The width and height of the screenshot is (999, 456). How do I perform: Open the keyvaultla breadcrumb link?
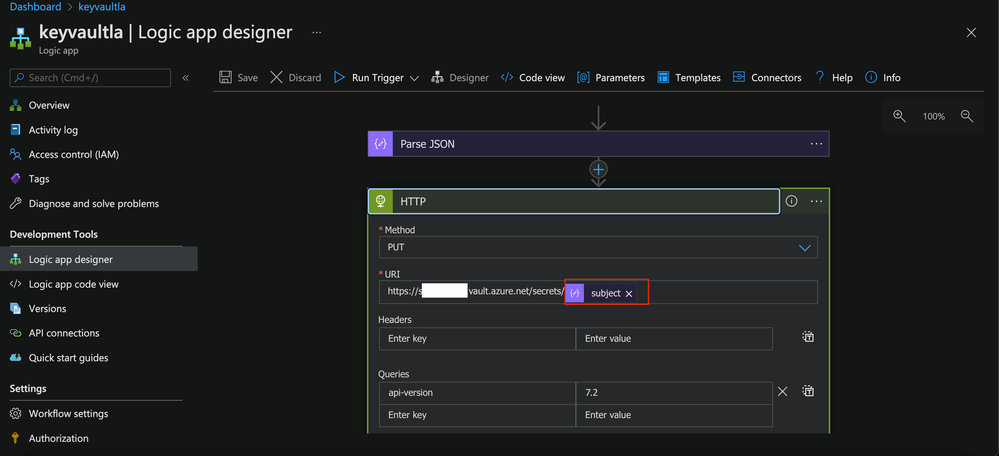101,7
